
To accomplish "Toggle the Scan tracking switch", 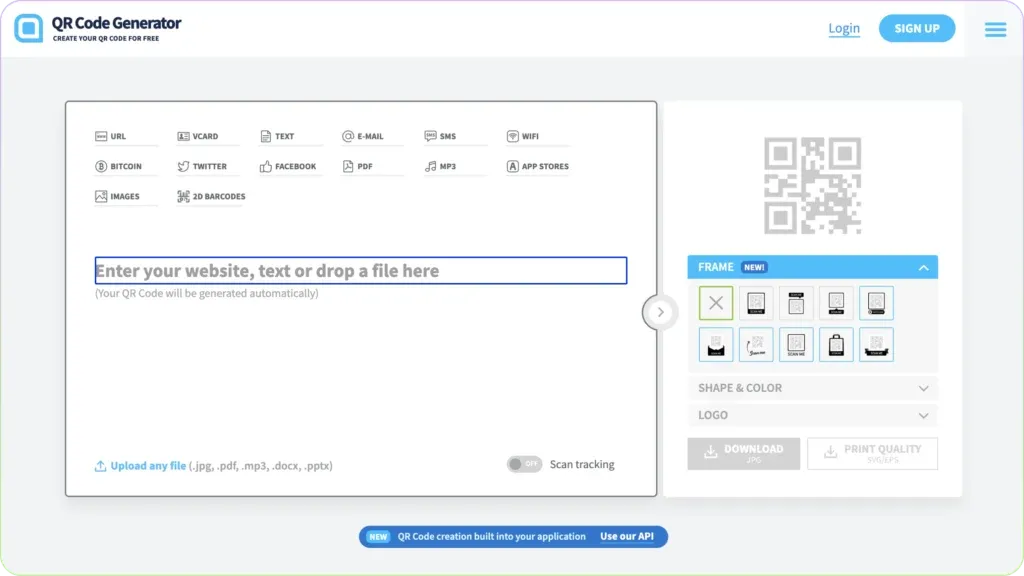I will click(x=524, y=464).
